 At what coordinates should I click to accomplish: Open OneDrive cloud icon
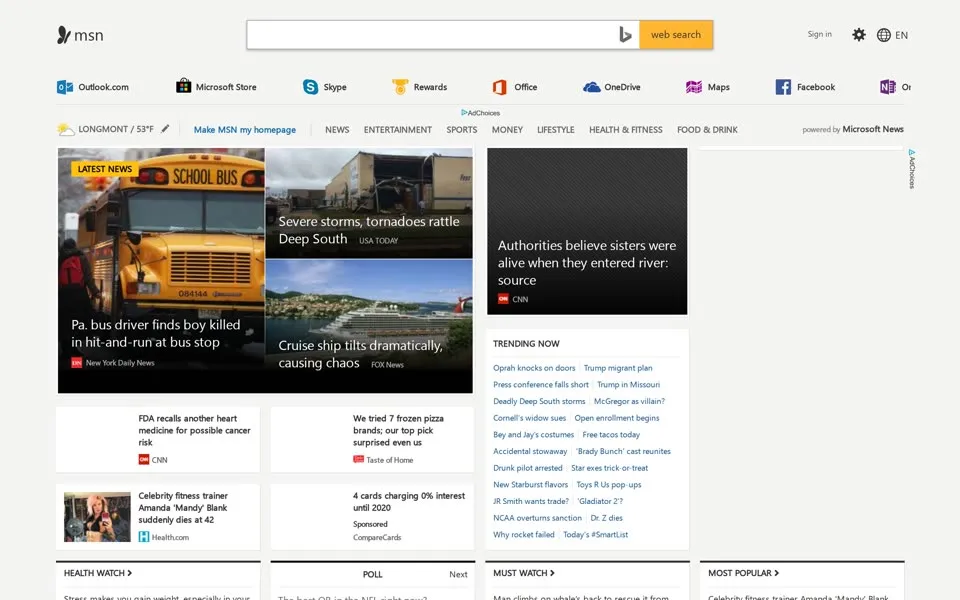tap(591, 87)
